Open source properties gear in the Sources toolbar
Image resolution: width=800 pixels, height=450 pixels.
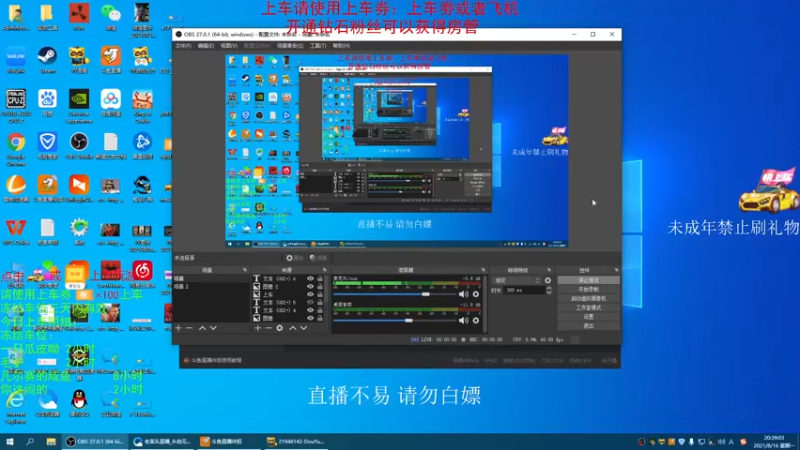click(x=280, y=328)
